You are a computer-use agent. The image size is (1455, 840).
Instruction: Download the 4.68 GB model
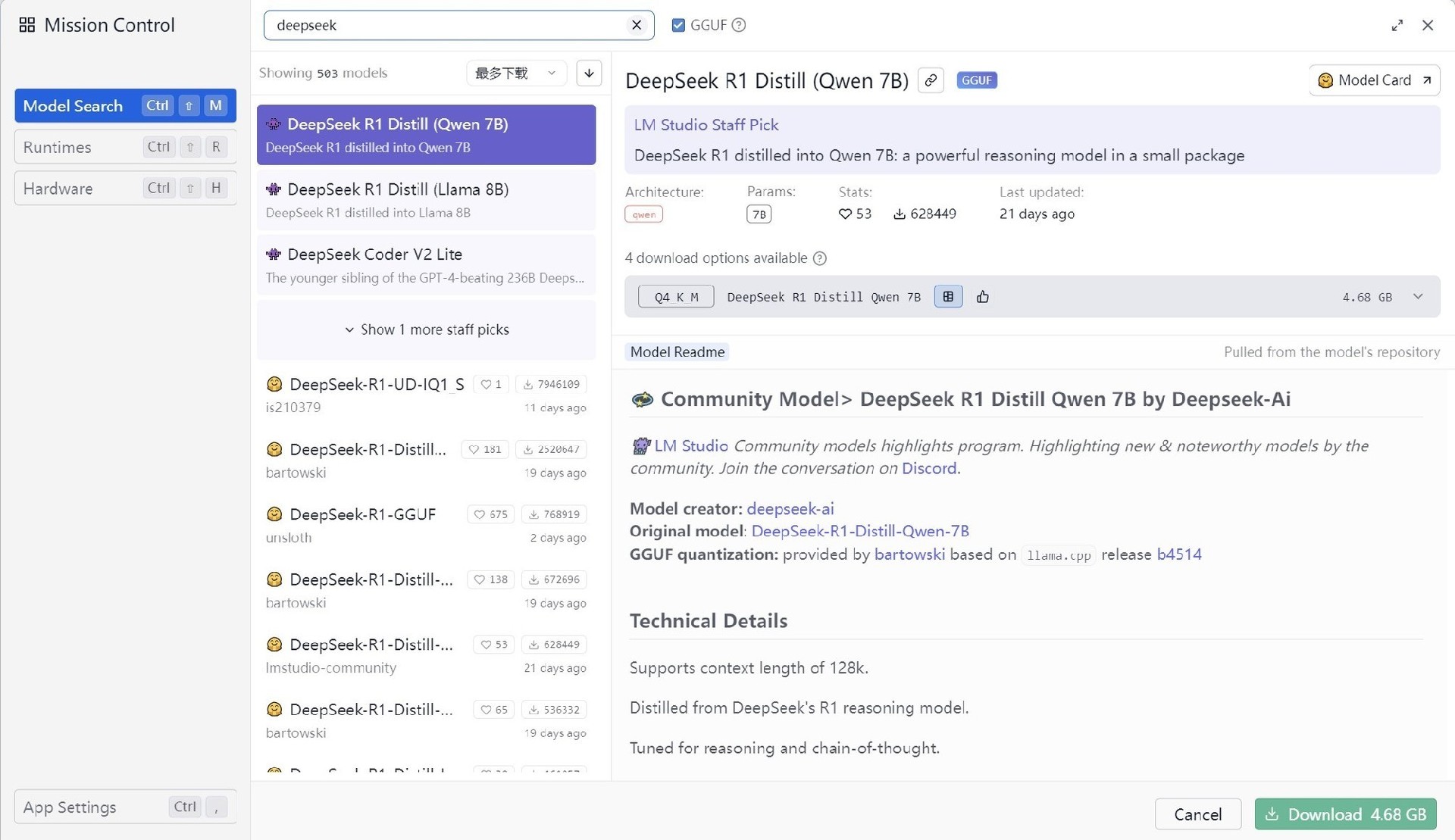(x=1346, y=814)
